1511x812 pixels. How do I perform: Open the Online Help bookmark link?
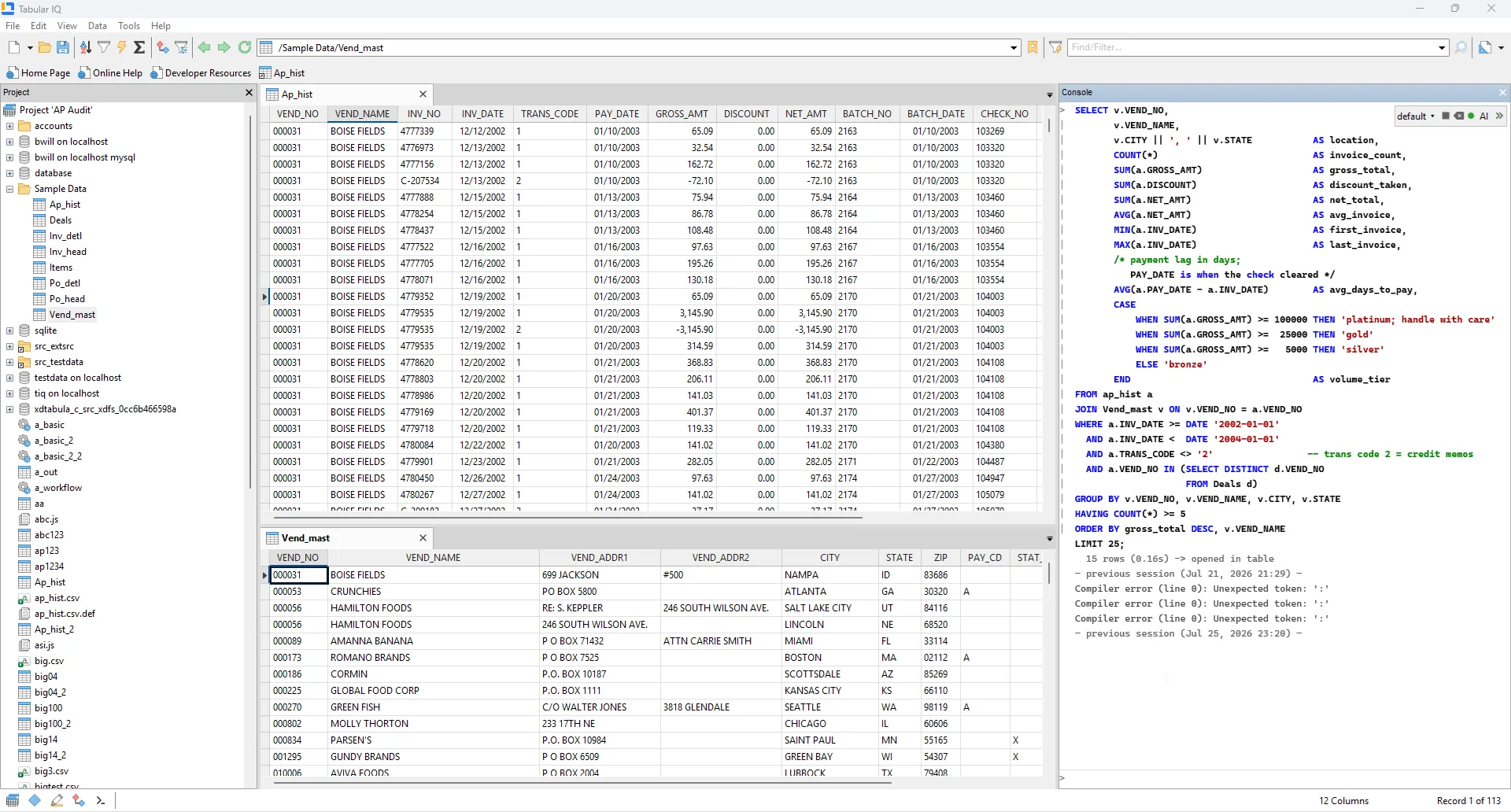tap(110, 73)
